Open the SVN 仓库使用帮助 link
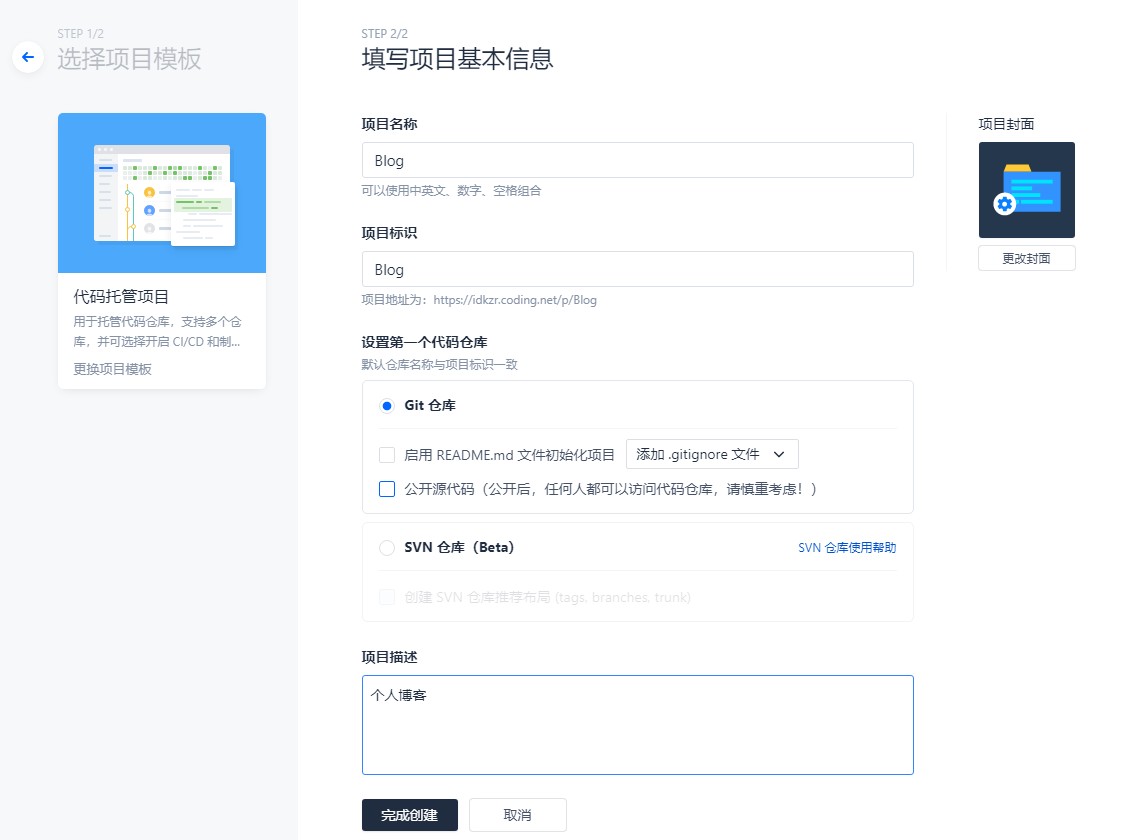Viewport: 1146px width, 840px height. tap(846, 548)
